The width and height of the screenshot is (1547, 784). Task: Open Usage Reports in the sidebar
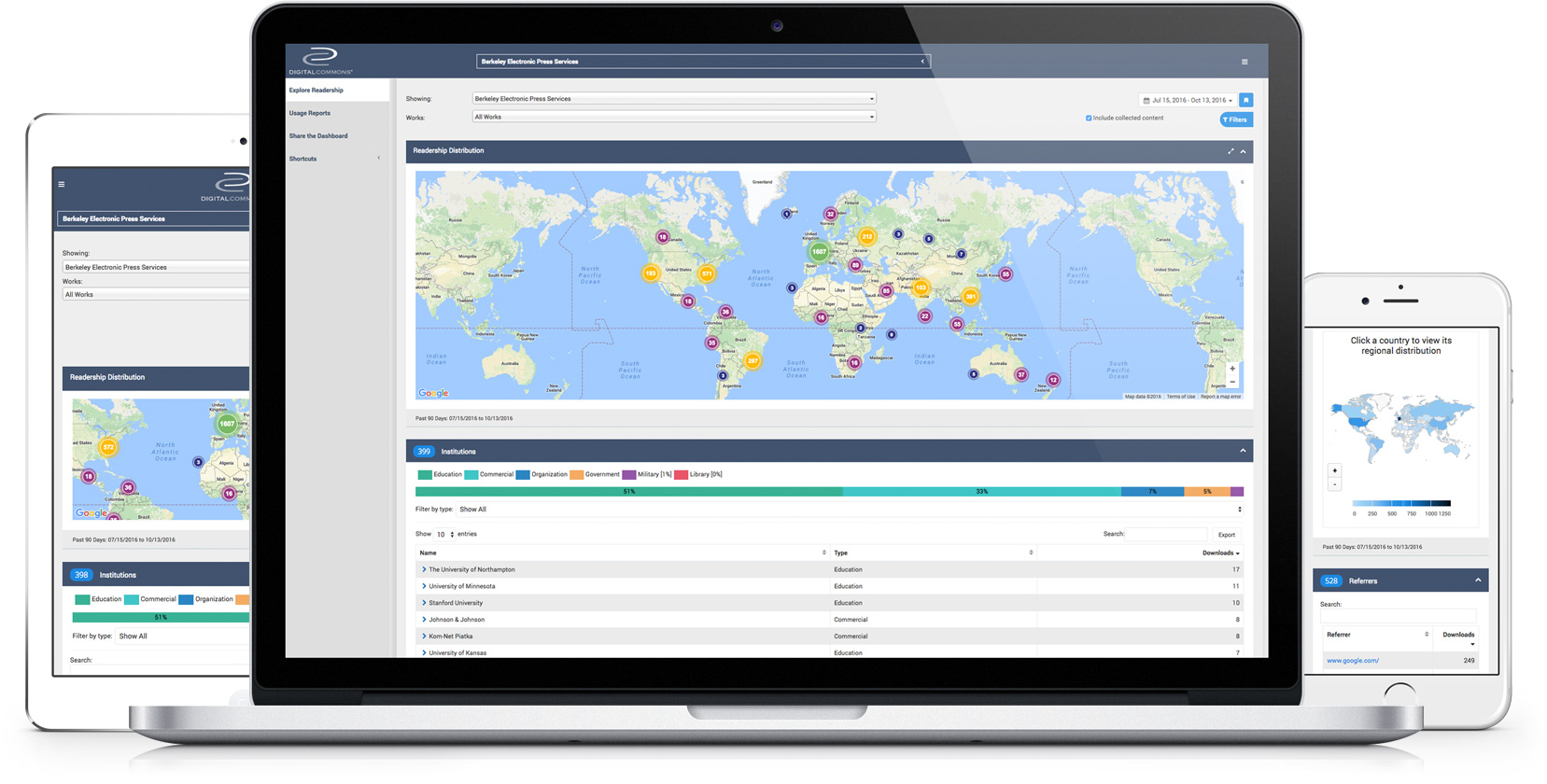point(310,113)
